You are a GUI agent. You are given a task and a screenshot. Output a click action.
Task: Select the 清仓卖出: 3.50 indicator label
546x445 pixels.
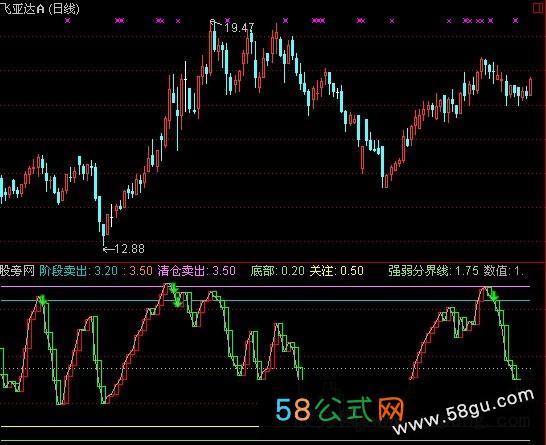tap(197, 271)
